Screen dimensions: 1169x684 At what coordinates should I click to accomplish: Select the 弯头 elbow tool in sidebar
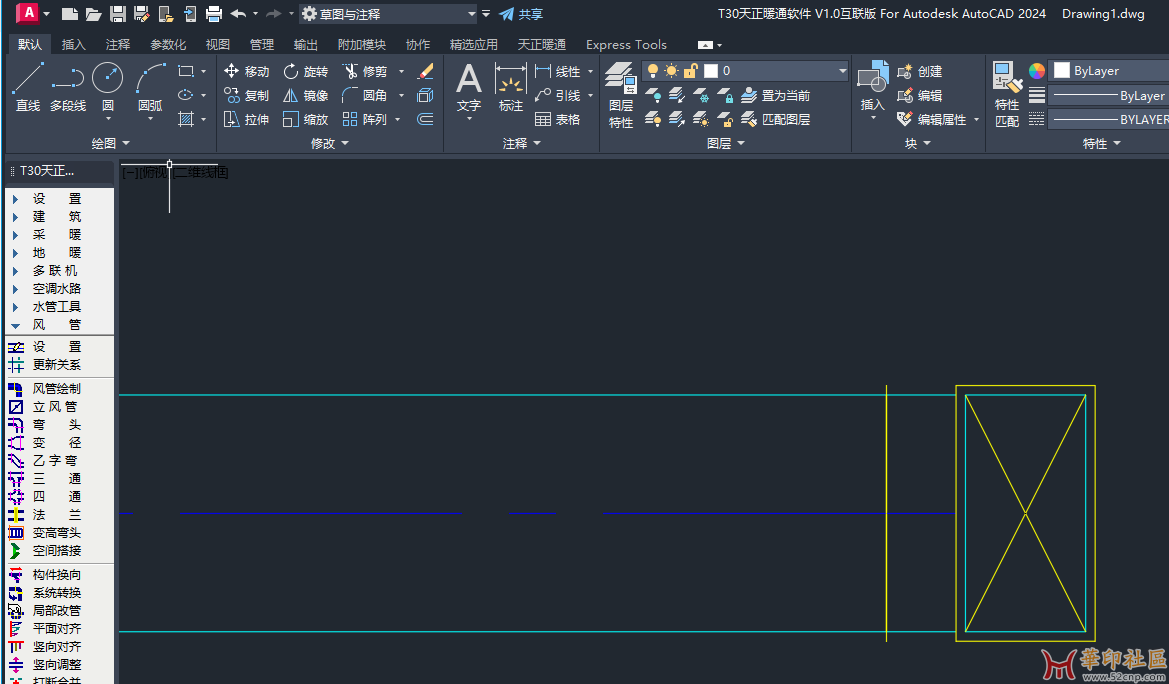pyautogui.click(x=56, y=425)
